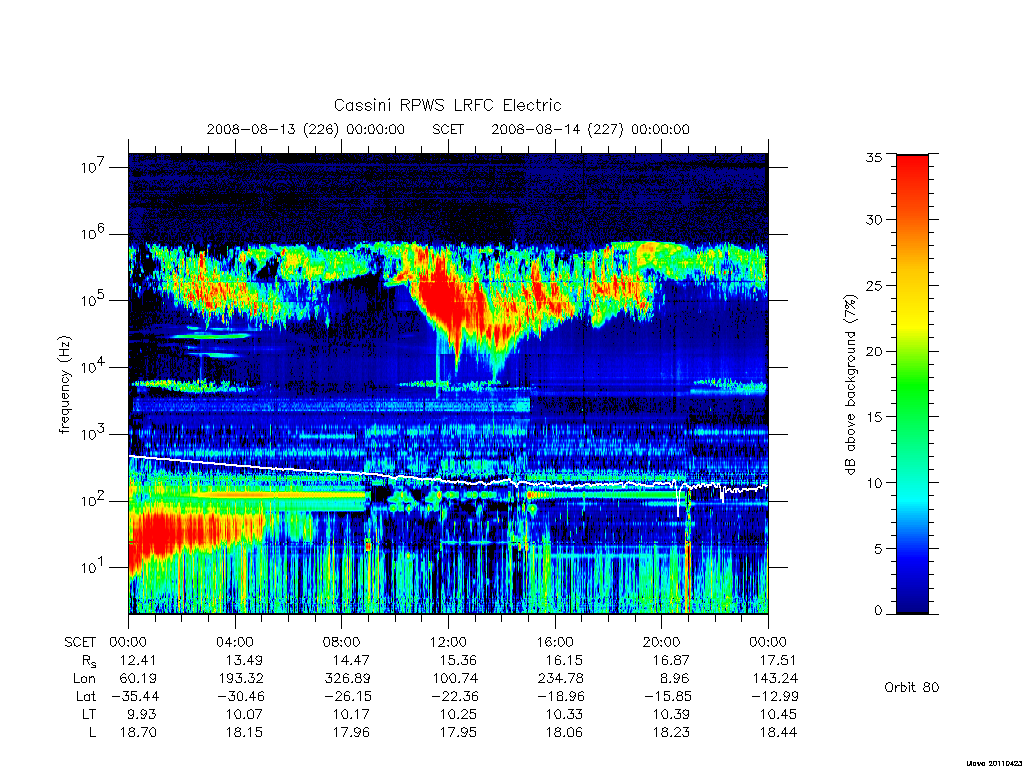This screenshot has height=768, width=1024.
Task: Click the "12:00" time axis label
Action: (448, 642)
